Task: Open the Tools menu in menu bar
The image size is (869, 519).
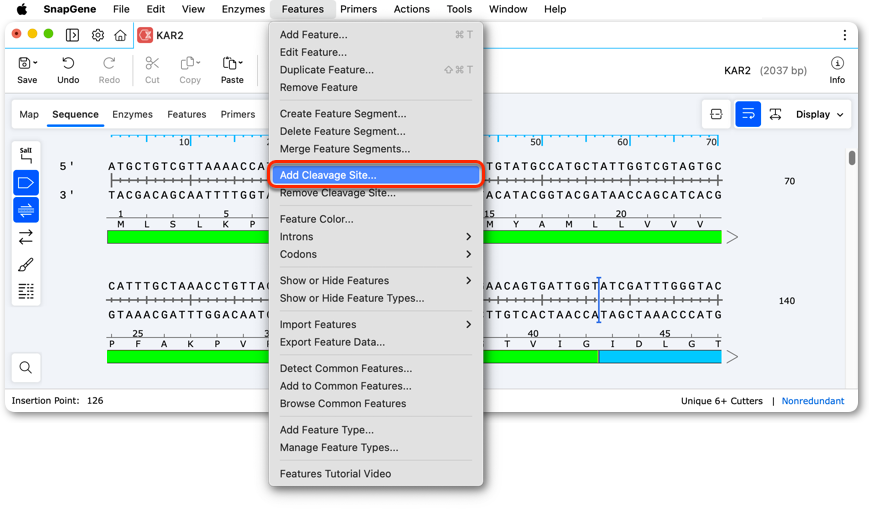Action: tap(459, 9)
